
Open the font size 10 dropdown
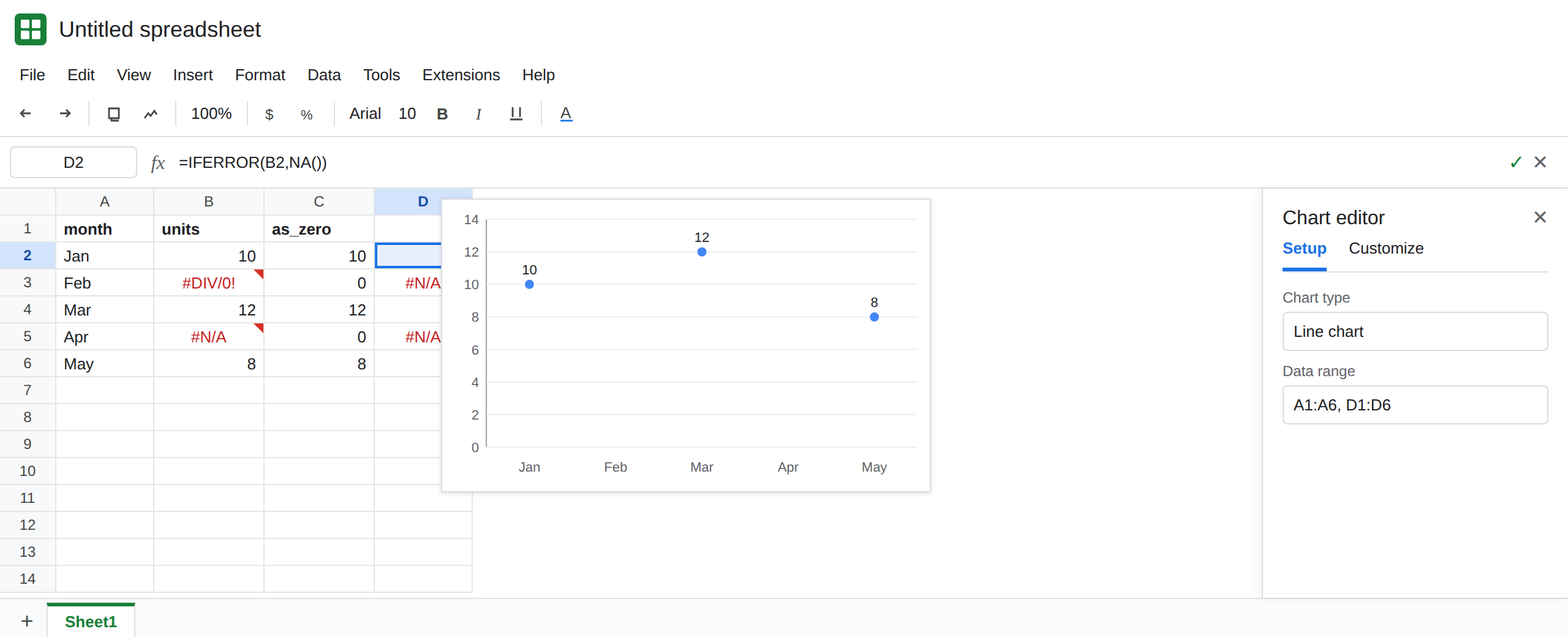(x=407, y=114)
